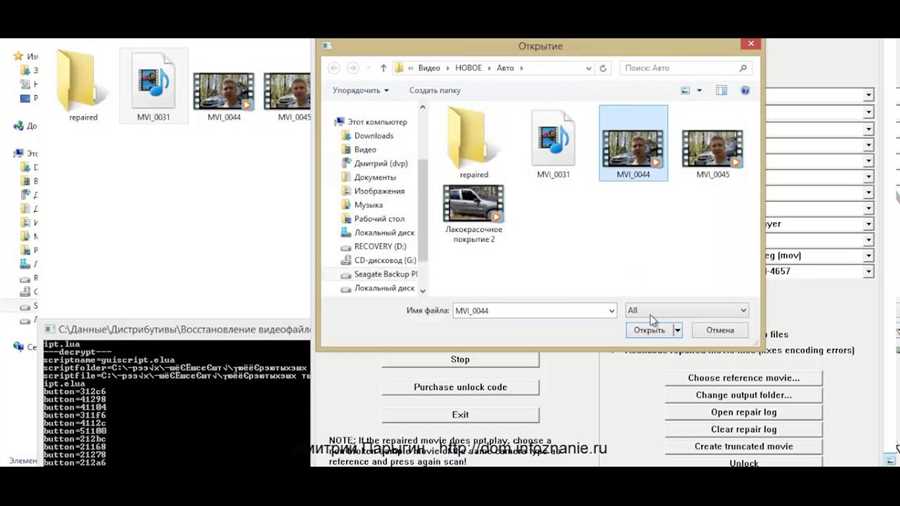Open Дмитрий (dvp) in navigation tree

pos(381,164)
